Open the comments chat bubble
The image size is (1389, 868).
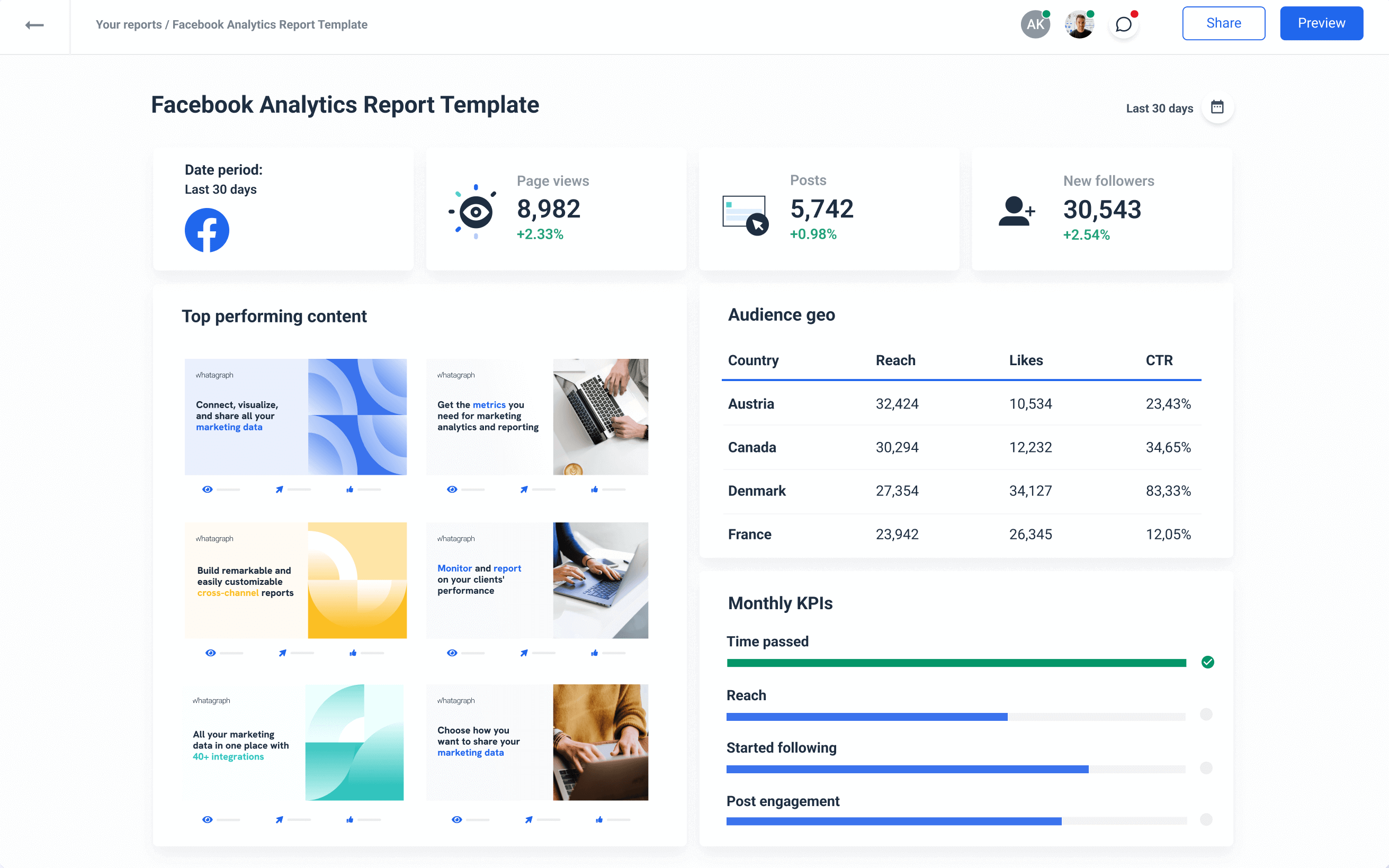click(x=1124, y=25)
